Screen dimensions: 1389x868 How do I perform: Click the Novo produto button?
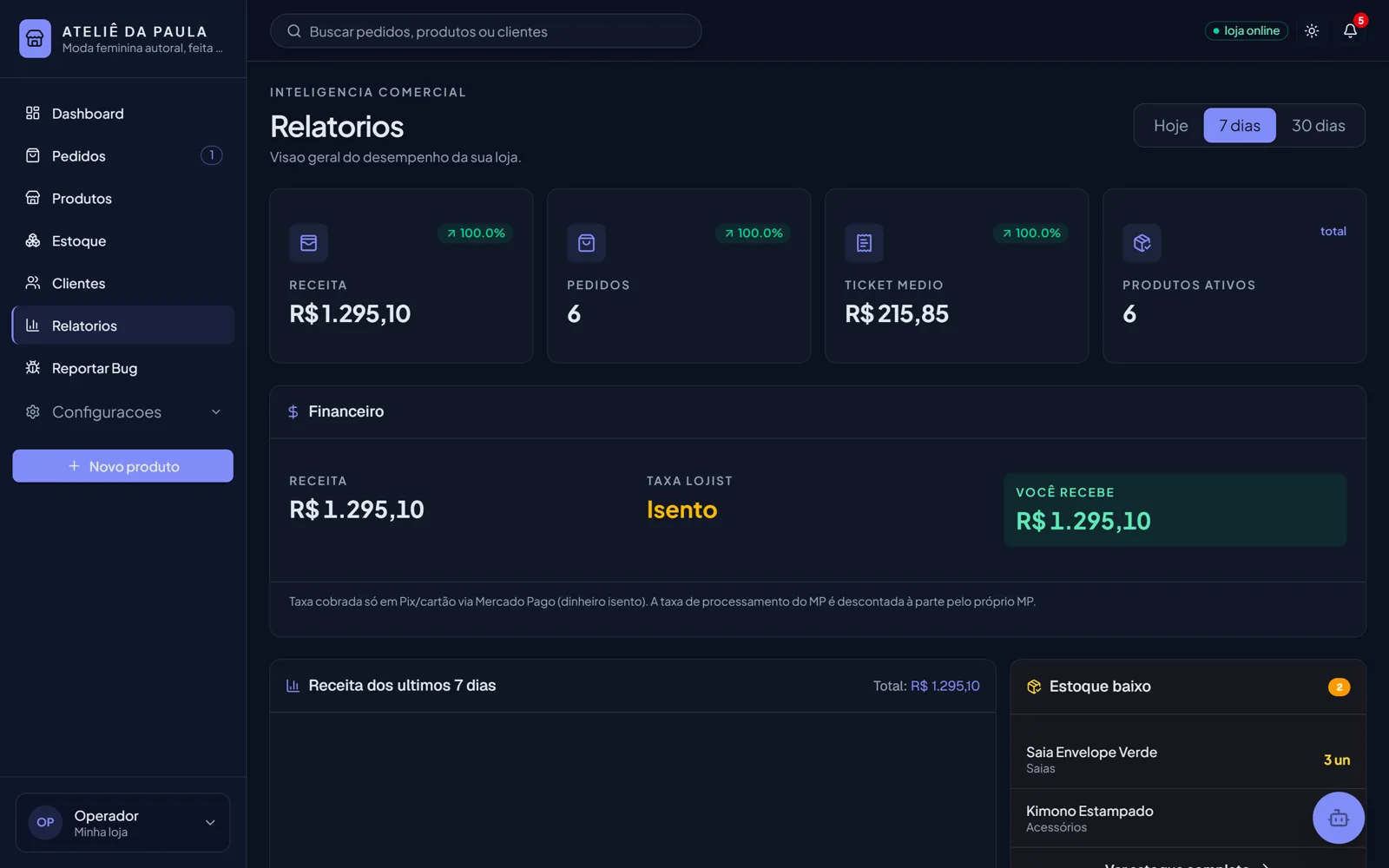point(123,466)
